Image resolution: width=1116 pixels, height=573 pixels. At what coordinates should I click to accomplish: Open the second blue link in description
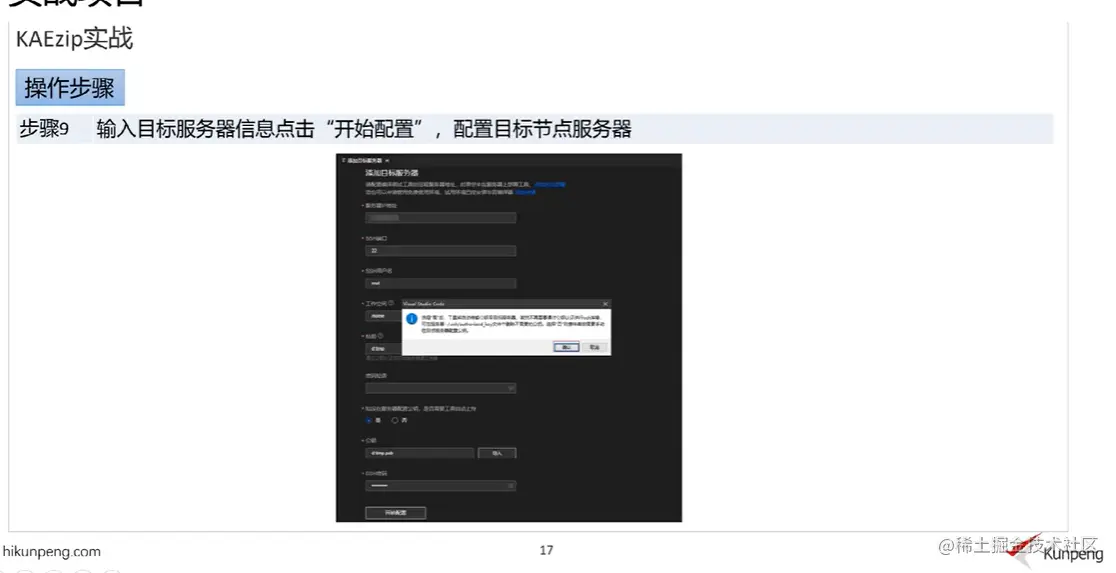(x=525, y=192)
